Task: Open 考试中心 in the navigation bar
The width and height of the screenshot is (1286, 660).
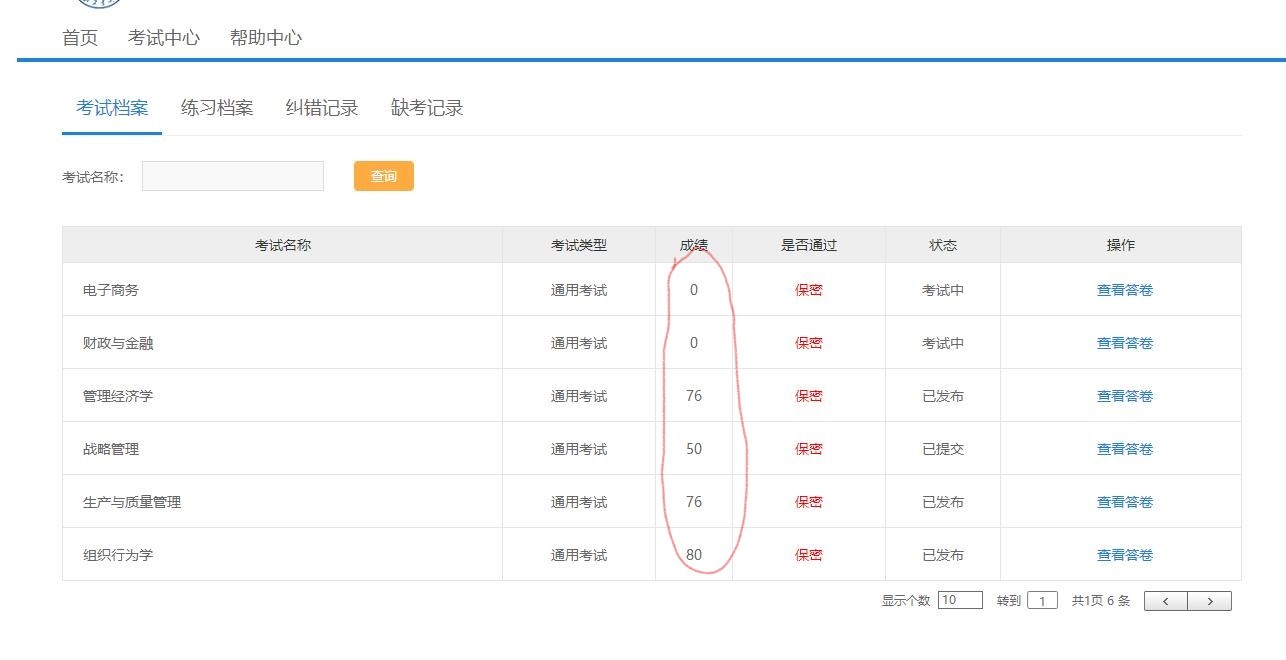Action: click(x=164, y=38)
